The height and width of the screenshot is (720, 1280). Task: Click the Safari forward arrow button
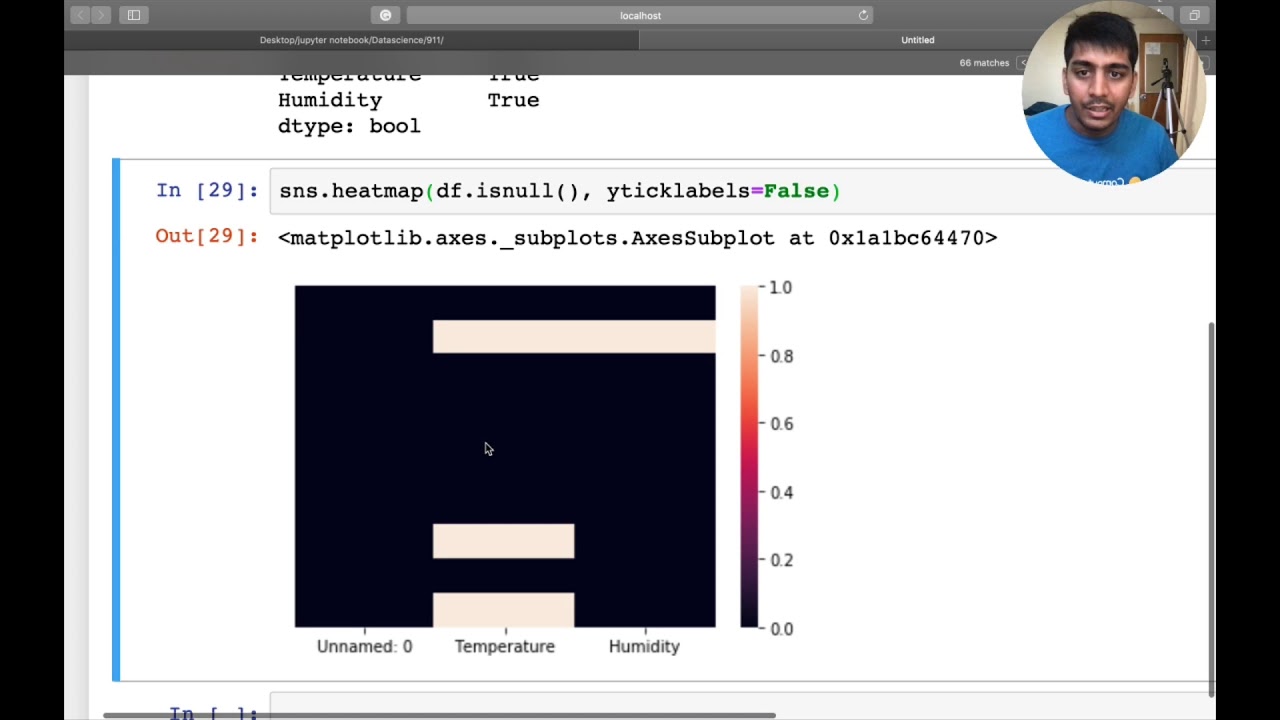(101, 15)
